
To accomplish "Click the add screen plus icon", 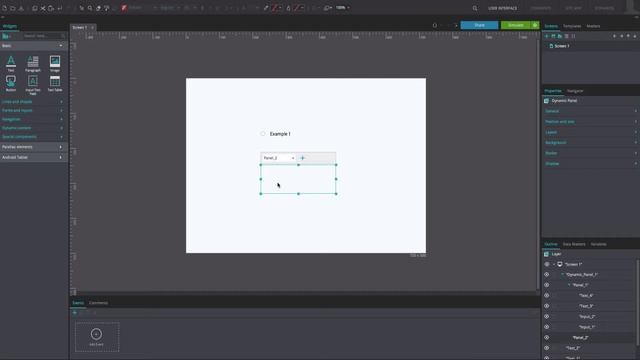I will (x=547, y=36).
